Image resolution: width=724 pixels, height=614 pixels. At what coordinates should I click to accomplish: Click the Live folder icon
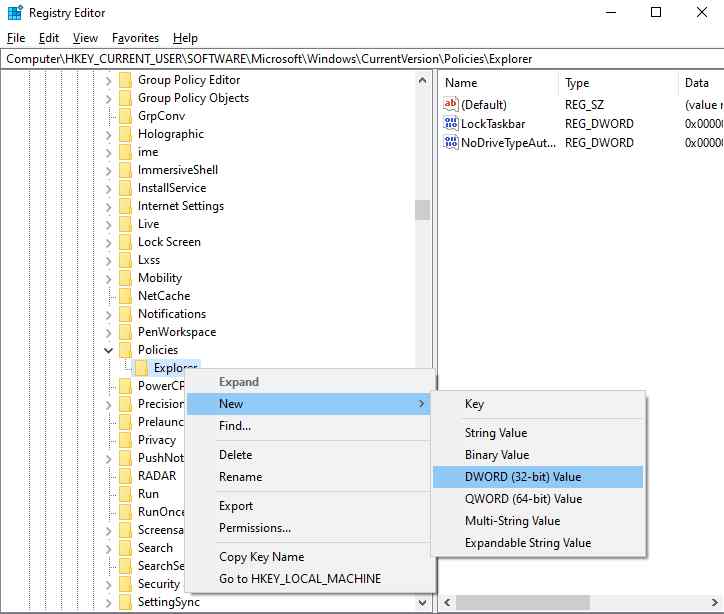(x=126, y=224)
